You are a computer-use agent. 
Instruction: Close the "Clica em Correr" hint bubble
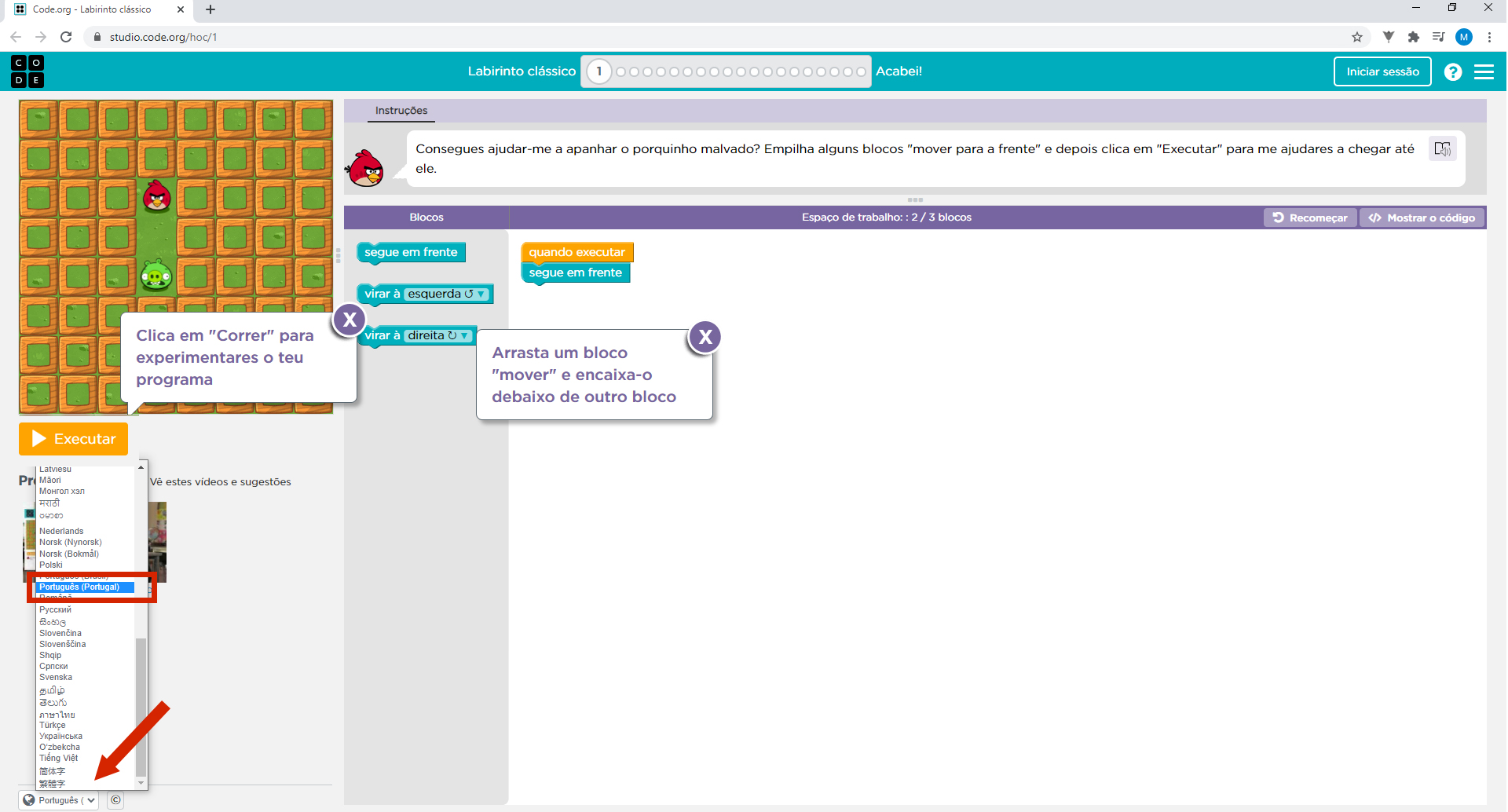pos(350,320)
